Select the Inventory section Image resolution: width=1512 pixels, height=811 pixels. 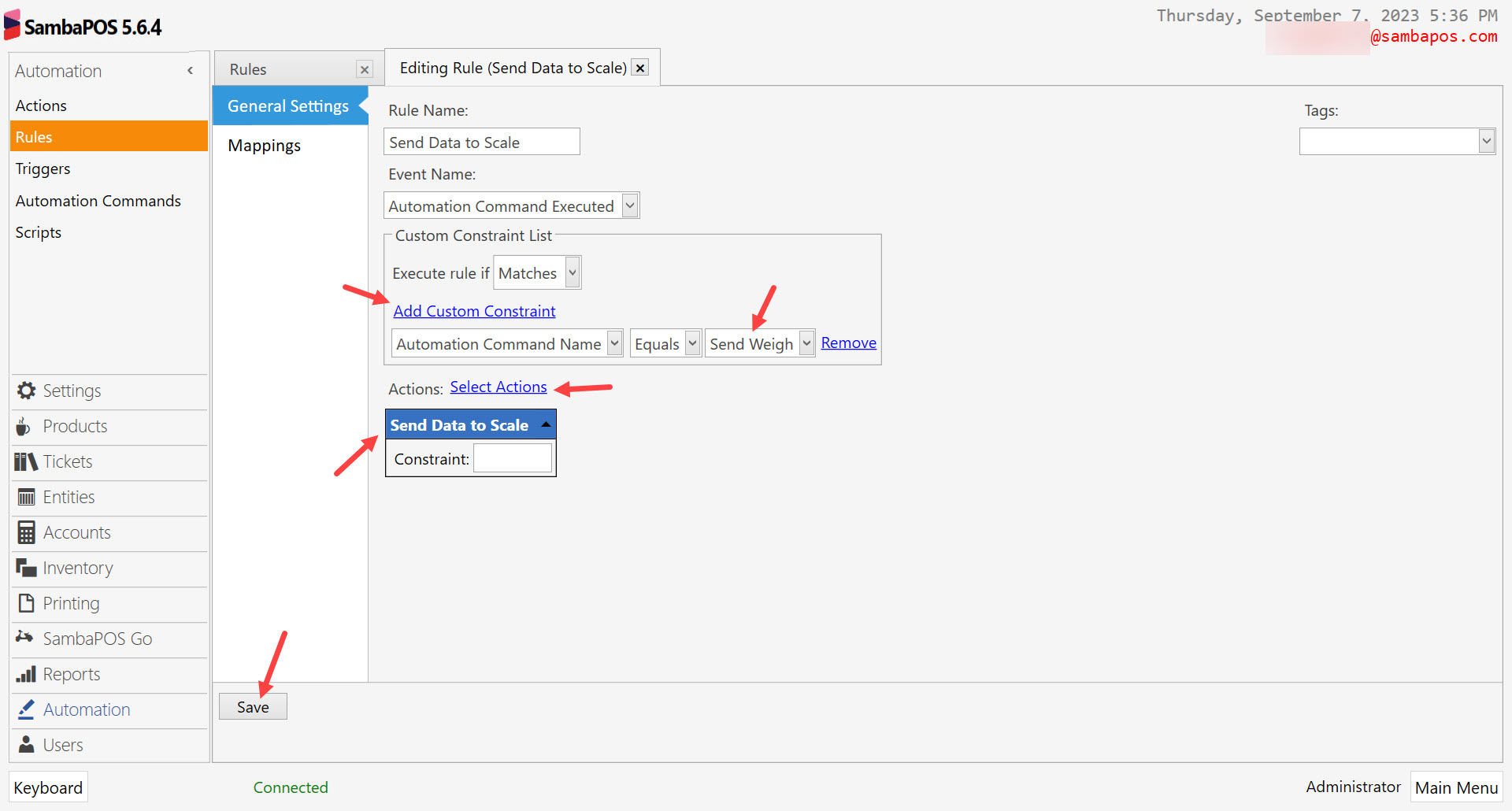pyautogui.click(x=77, y=568)
